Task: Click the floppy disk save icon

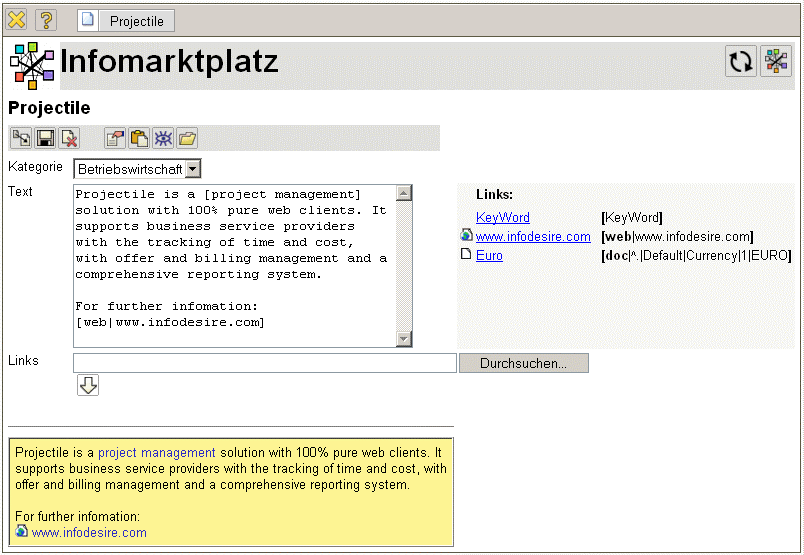Action: (x=45, y=139)
